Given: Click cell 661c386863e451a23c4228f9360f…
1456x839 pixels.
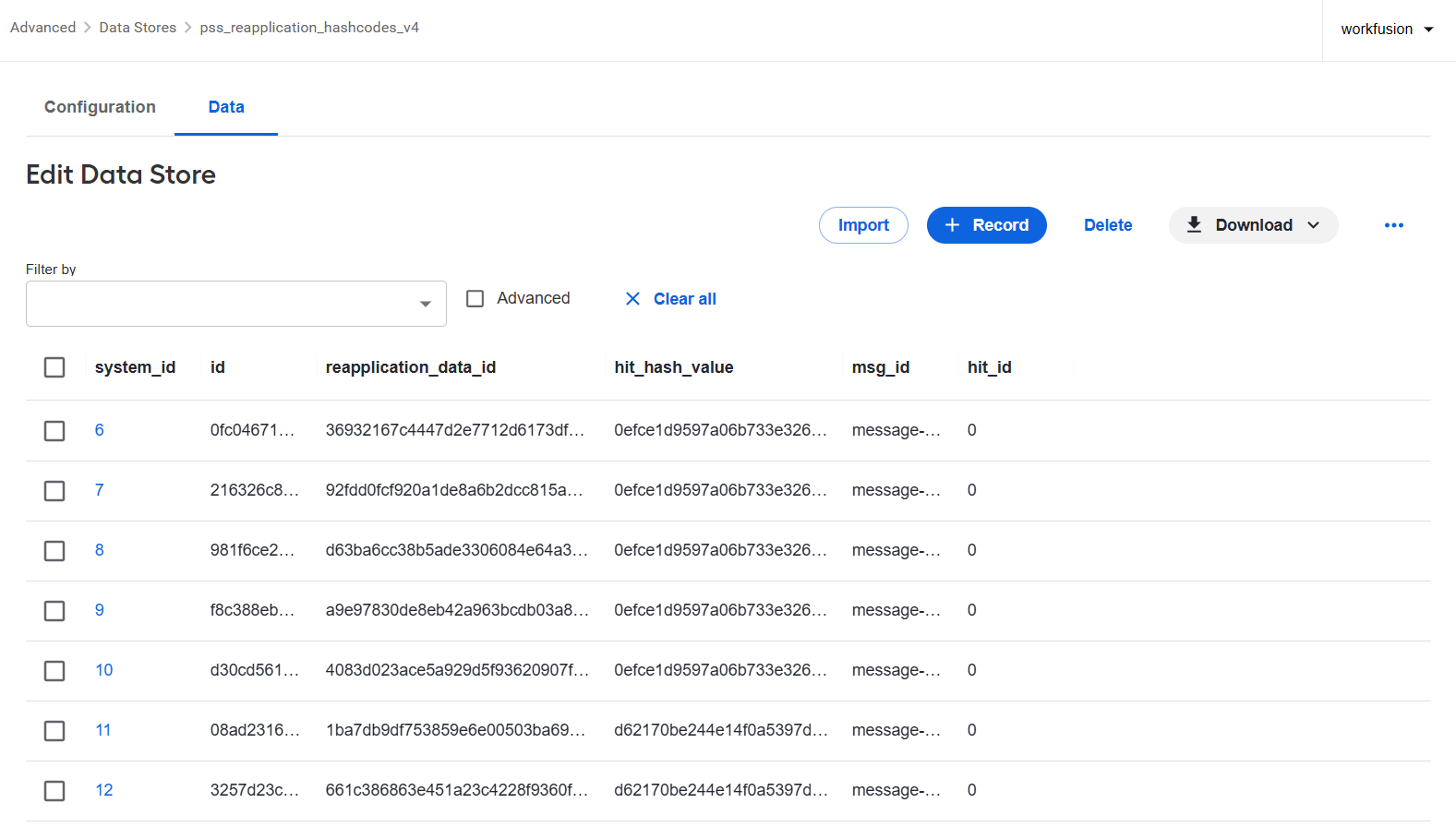Looking at the screenshot, I should coord(457,790).
